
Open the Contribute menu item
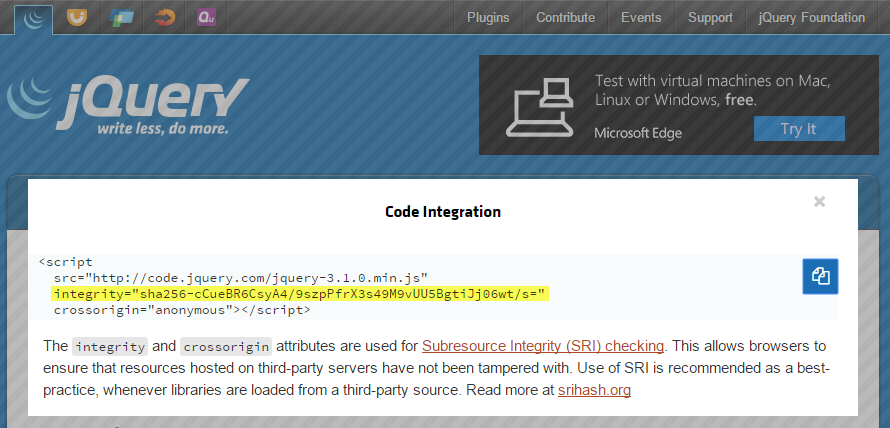pos(565,18)
